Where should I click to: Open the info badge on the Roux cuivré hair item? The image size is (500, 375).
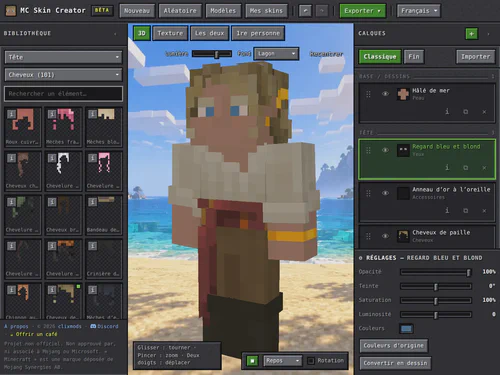coord(11,114)
